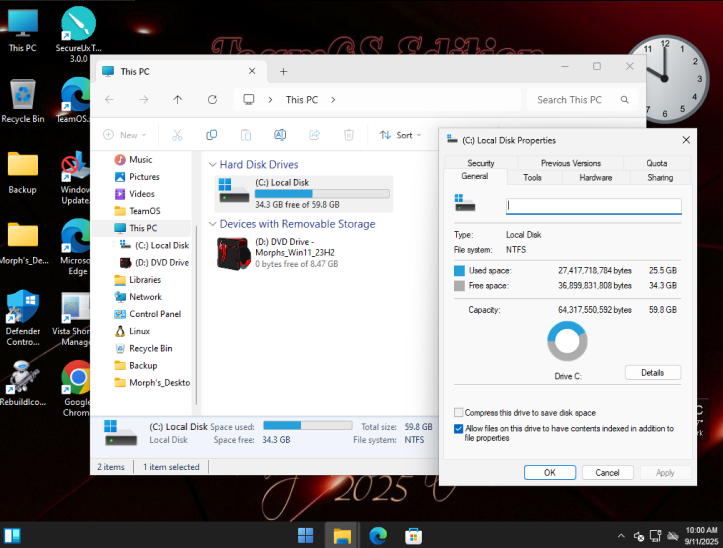Click the Cut icon in Explorer toolbar
This screenshot has width=723, height=548.
pos(177,135)
